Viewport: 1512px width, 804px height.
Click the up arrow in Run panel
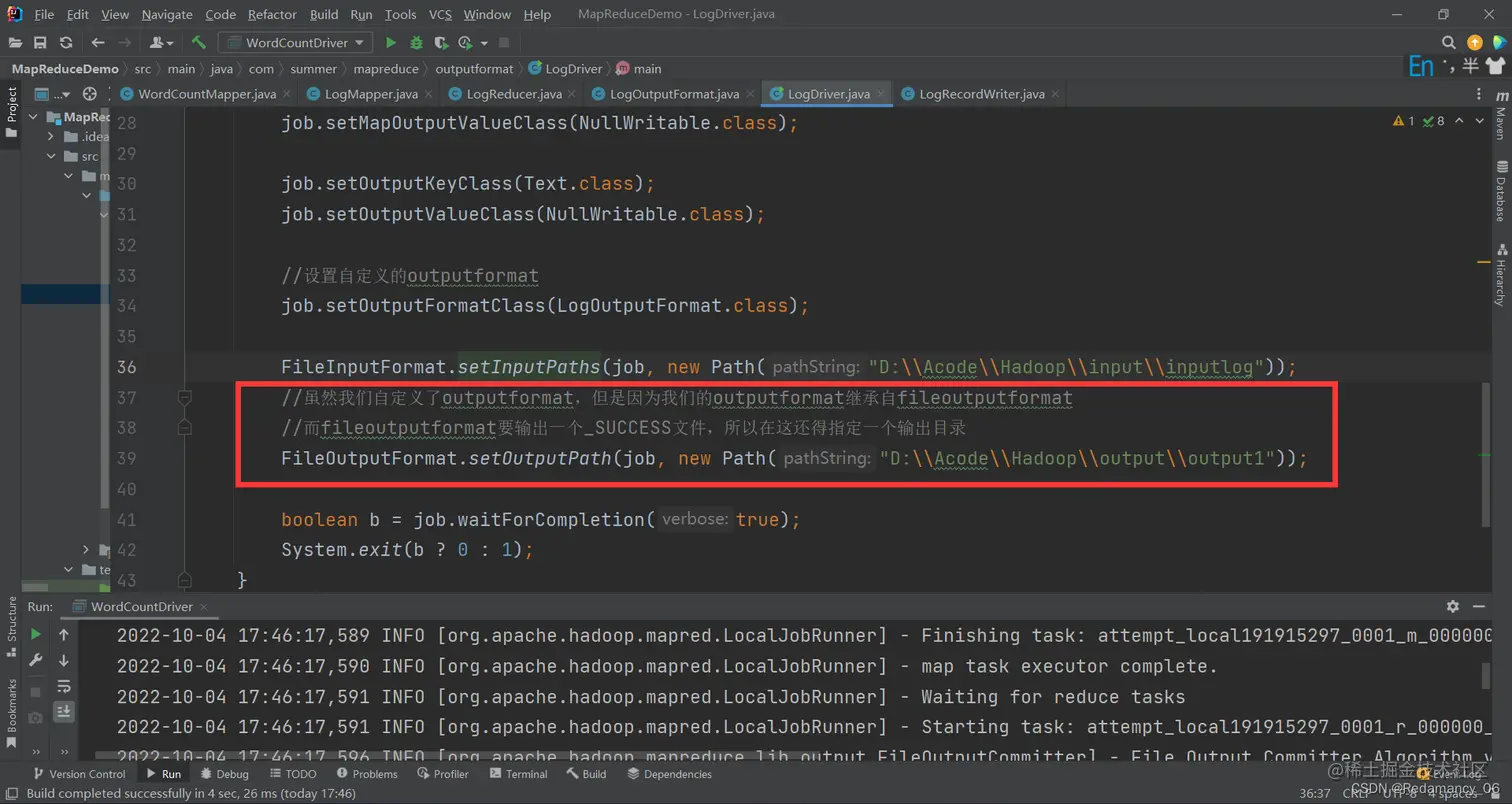pos(64,634)
